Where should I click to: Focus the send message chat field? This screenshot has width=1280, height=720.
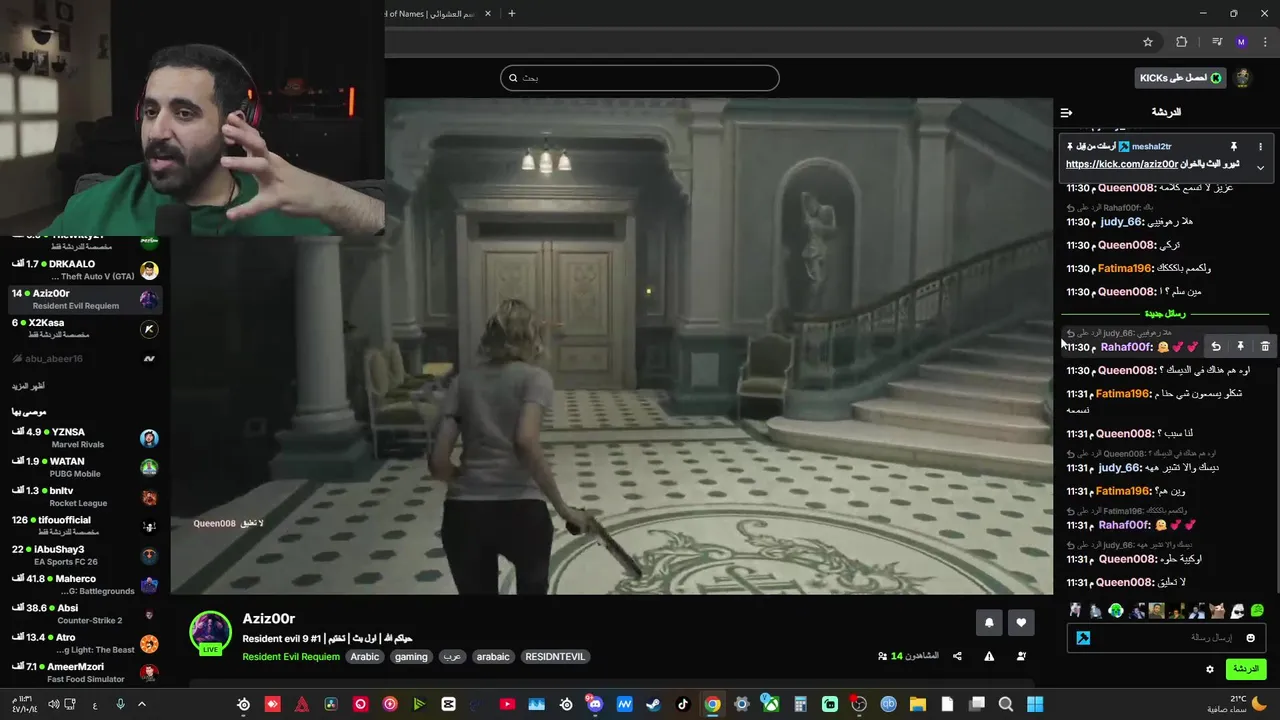(x=1166, y=638)
